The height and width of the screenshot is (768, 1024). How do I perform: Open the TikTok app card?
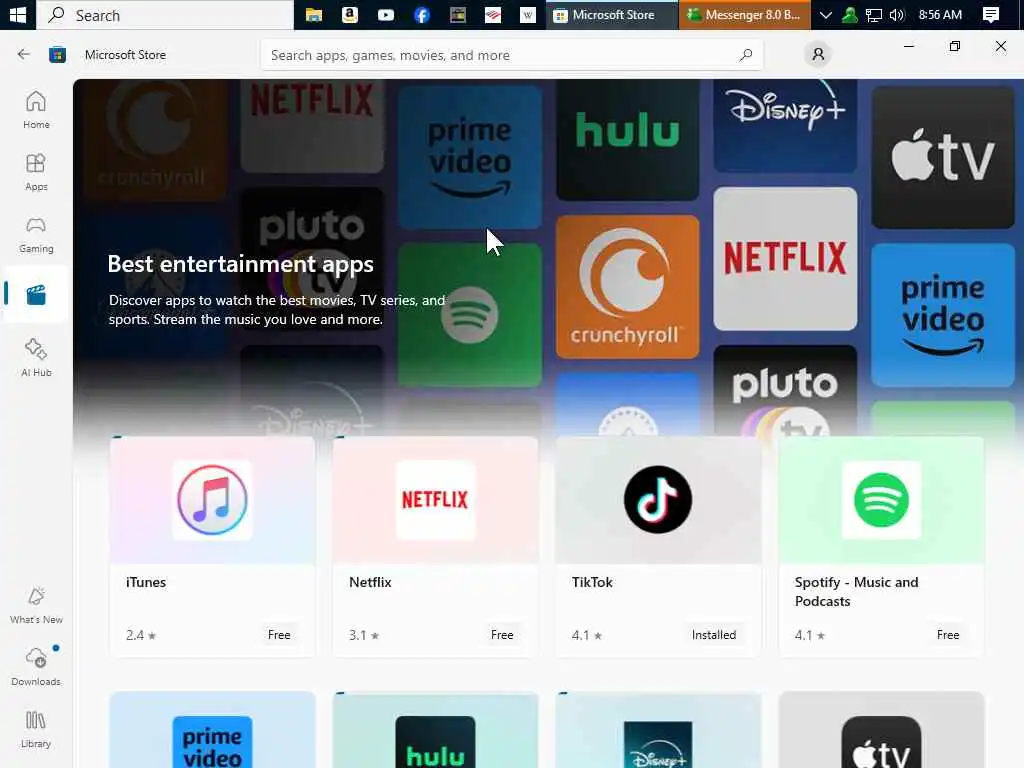pyautogui.click(x=658, y=546)
